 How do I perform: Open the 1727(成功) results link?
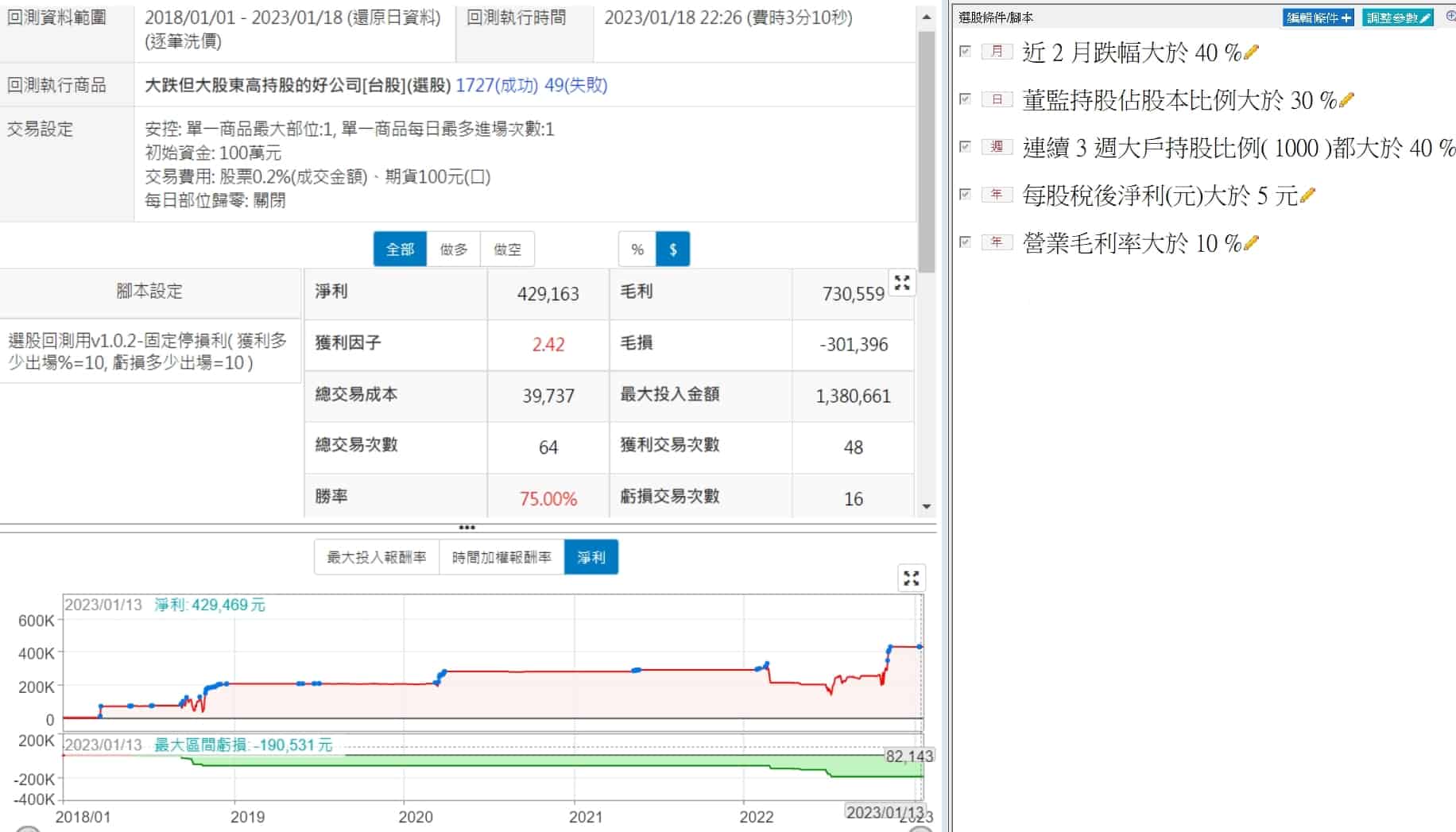(496, 85)
